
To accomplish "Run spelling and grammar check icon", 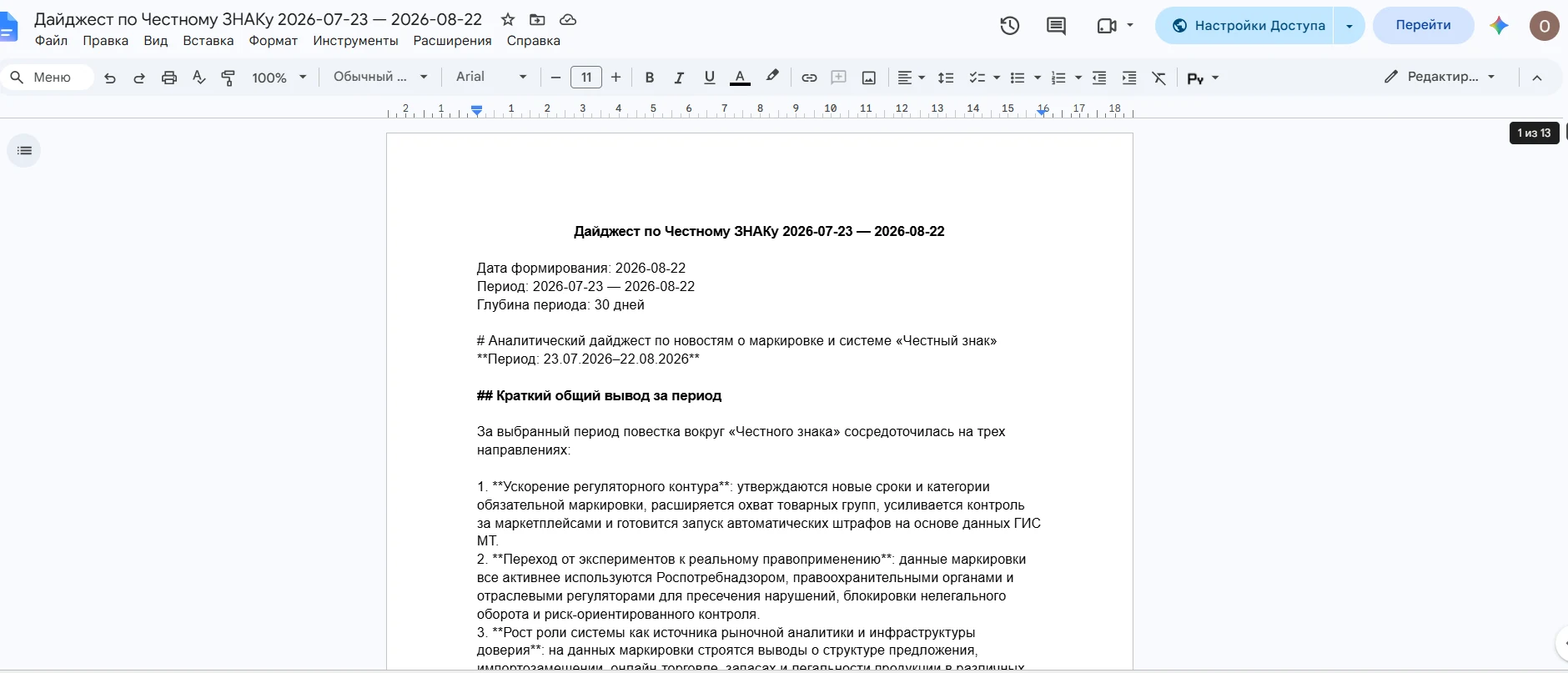I will (199, 78).
